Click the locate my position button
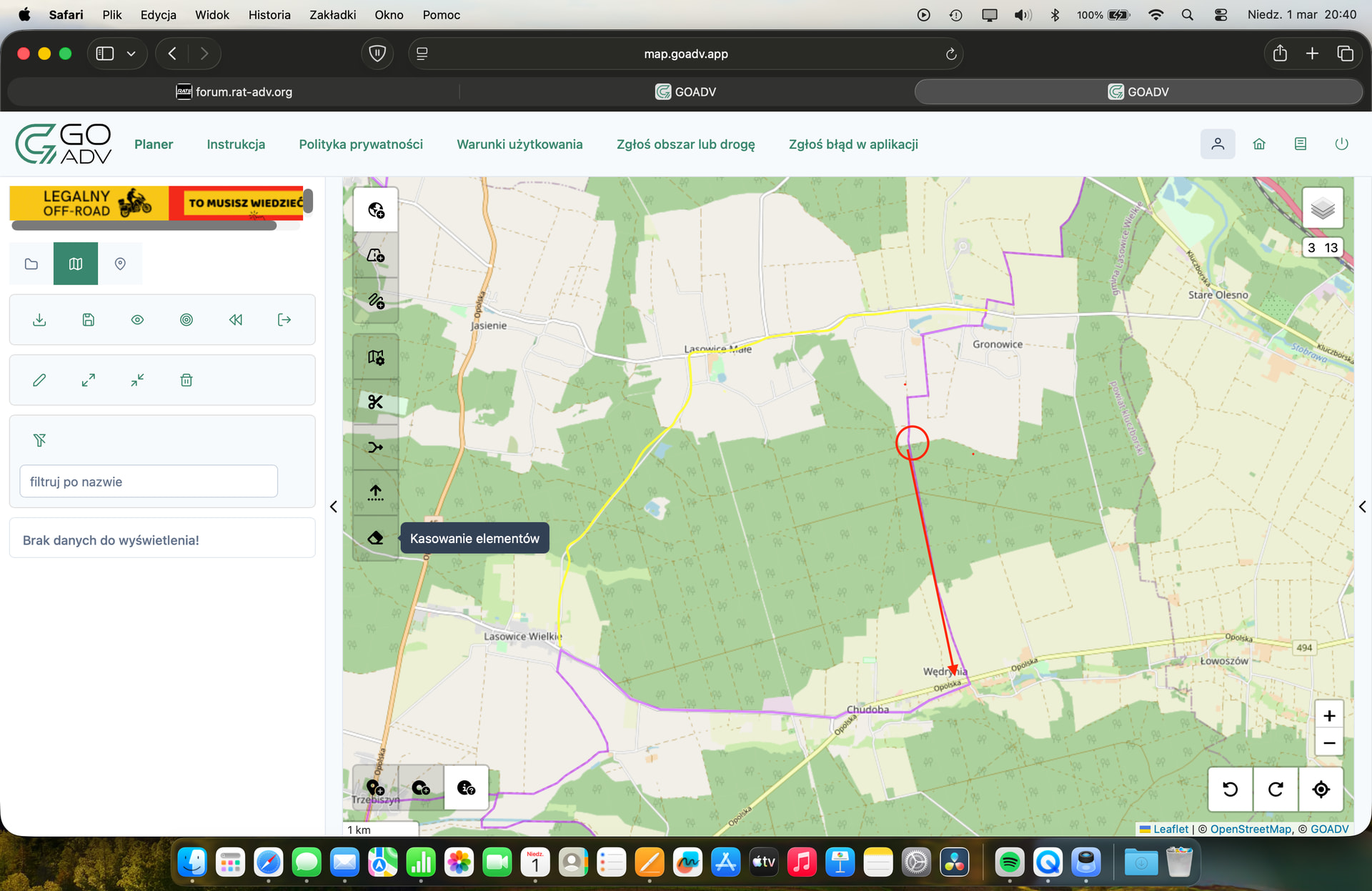The width and height of the screenshot is (1372, 891). pos(1321,789)
